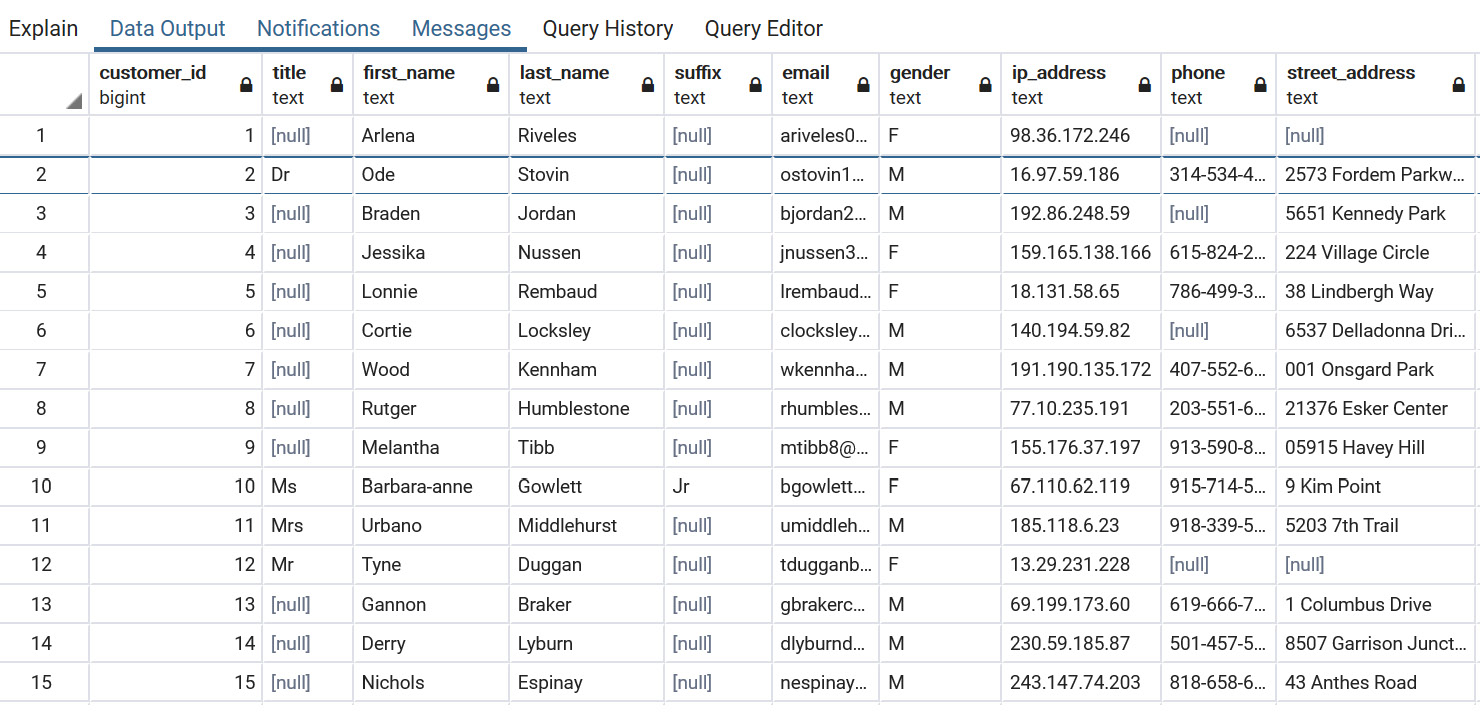Select row number 10
The width and height of the screenshot is (1480, 712).
41,486
